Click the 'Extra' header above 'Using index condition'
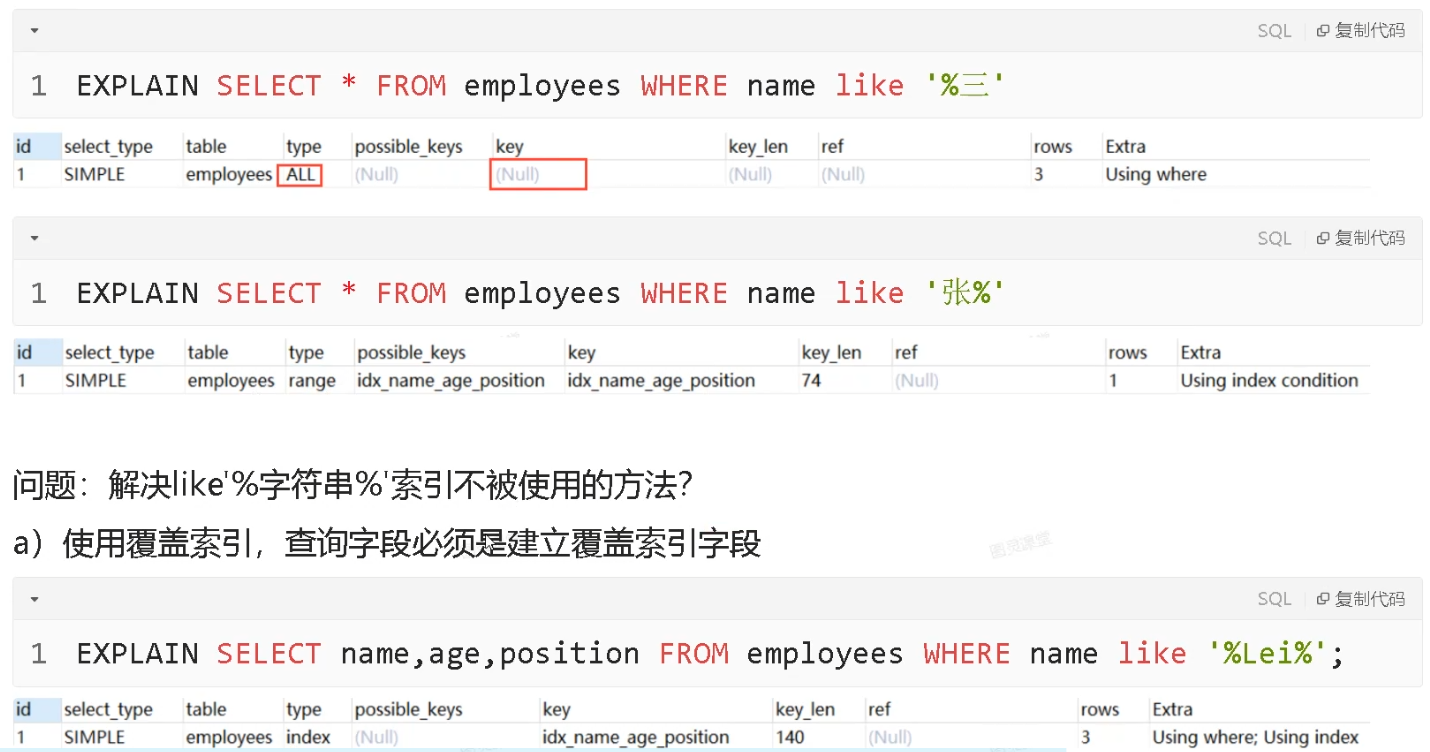Screen dimensions: 1430x752 click(x=1200, y=353)
